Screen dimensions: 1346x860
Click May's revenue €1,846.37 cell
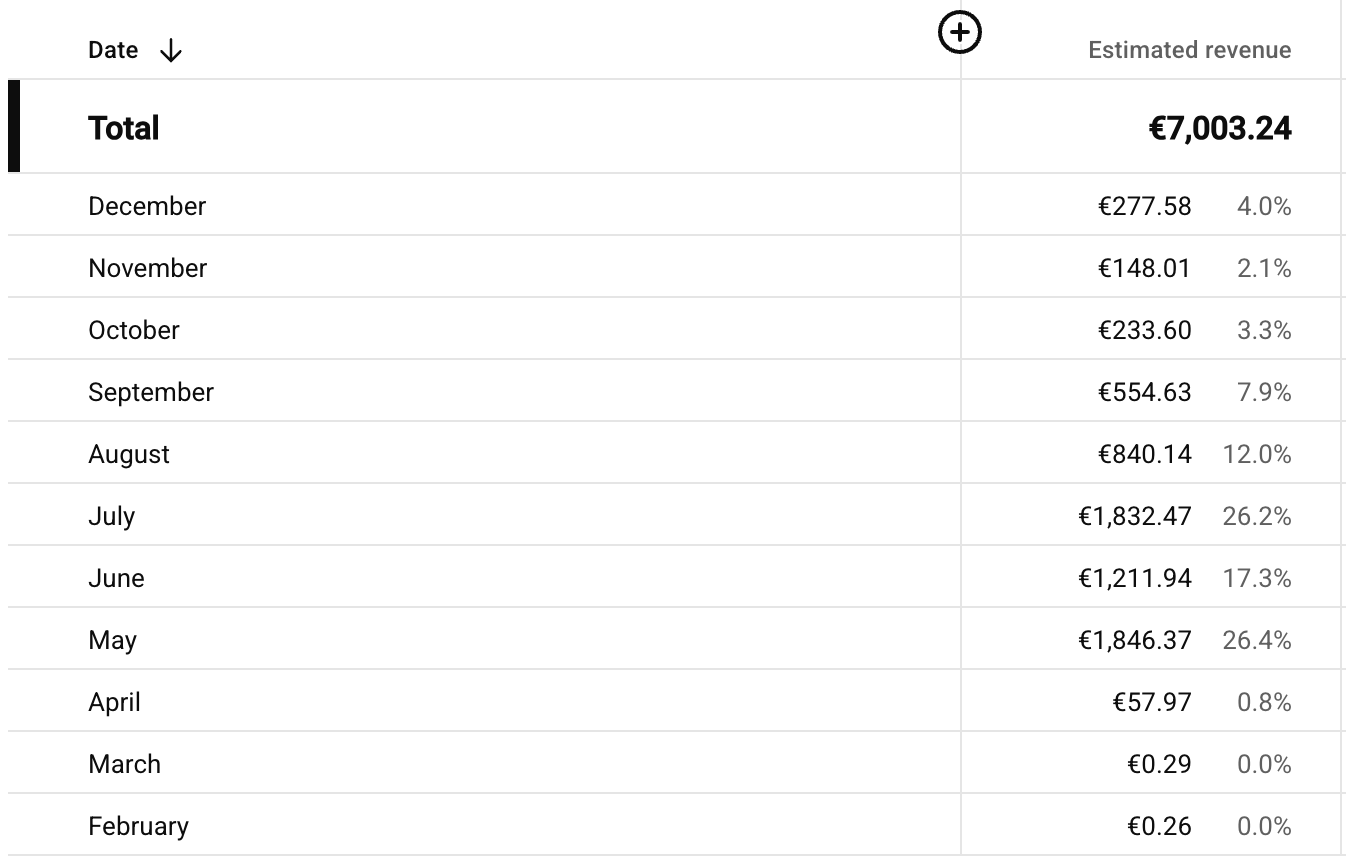point(1134,640)
